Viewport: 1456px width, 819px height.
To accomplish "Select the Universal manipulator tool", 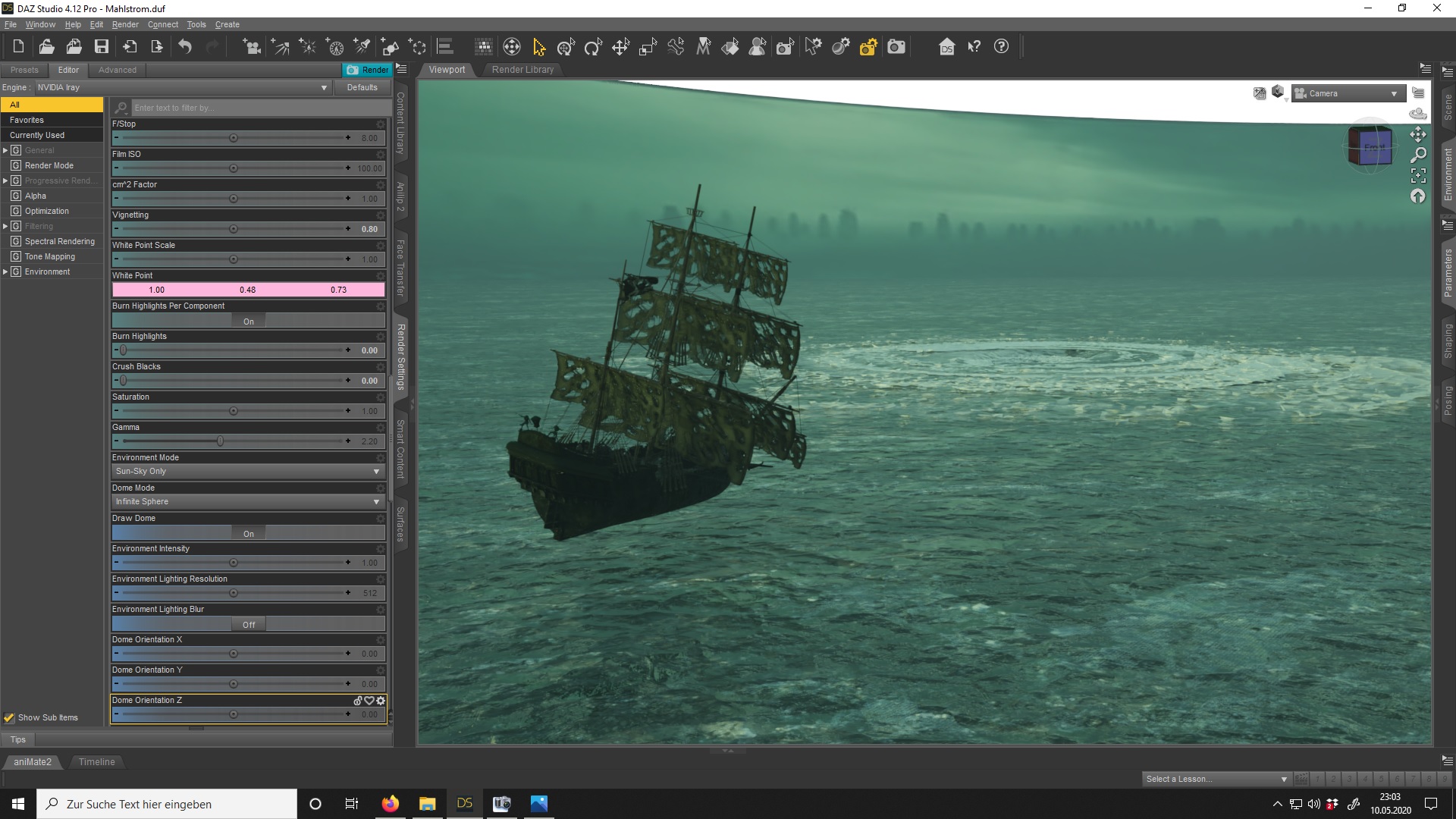I will [x=566, y=47].
